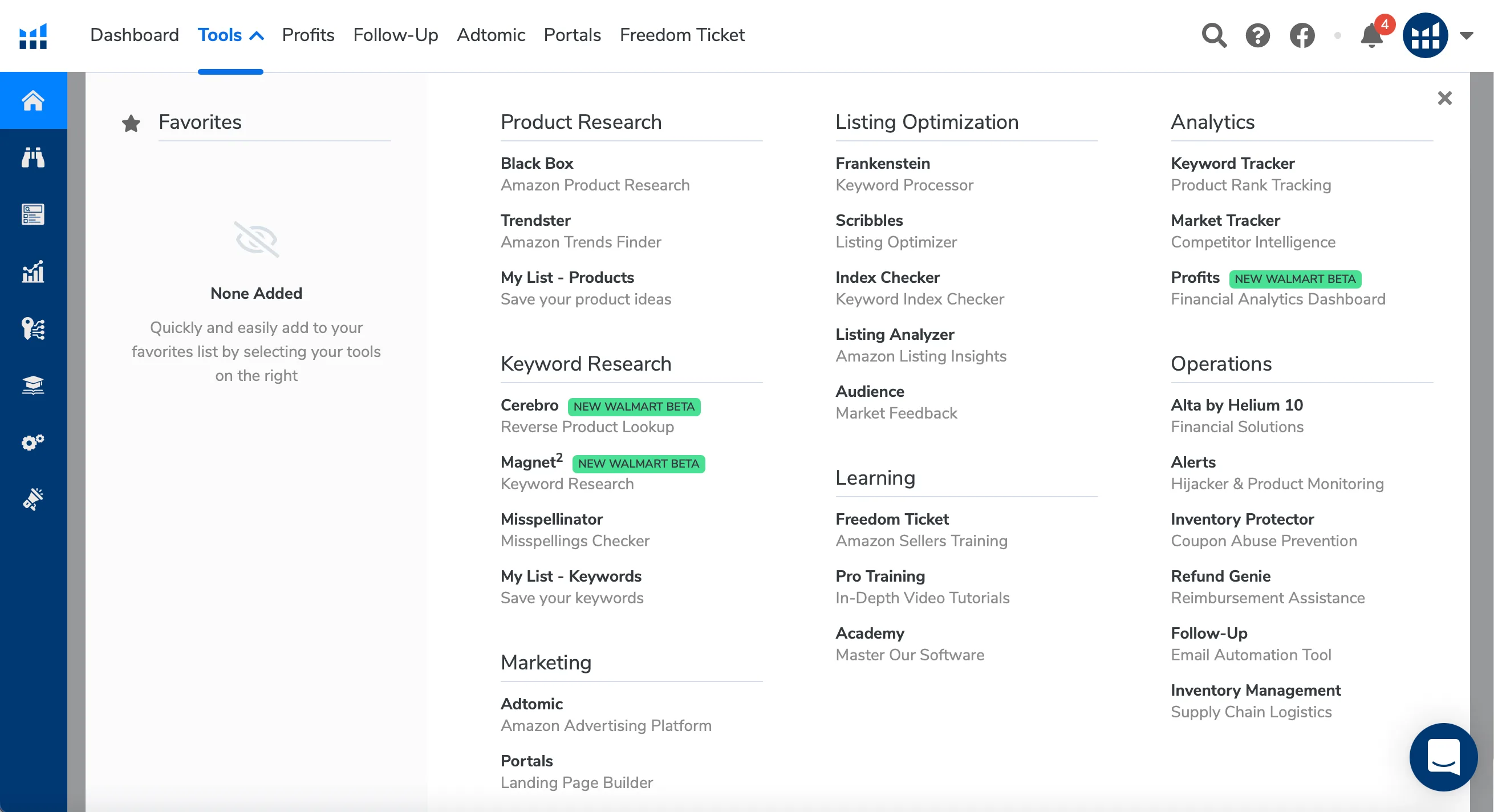Open the analytics chart sidebar icon
The height and width of the screenshot is (812, 1494).
33,271
